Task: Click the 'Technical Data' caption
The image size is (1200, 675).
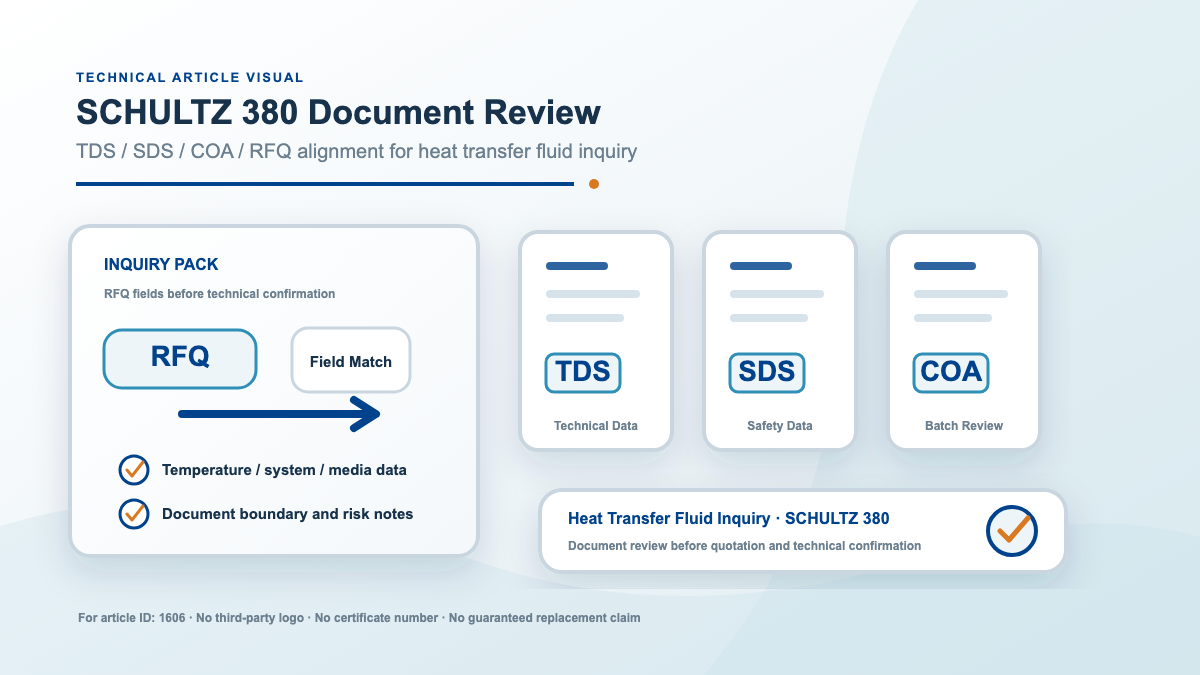Action: [x=596, y=426]
